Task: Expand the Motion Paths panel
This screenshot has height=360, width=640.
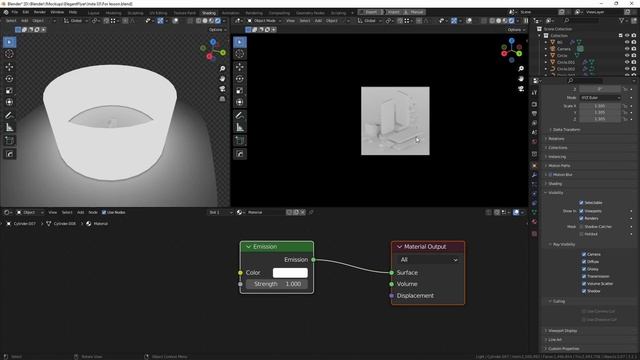Action: tap(559, 166)
